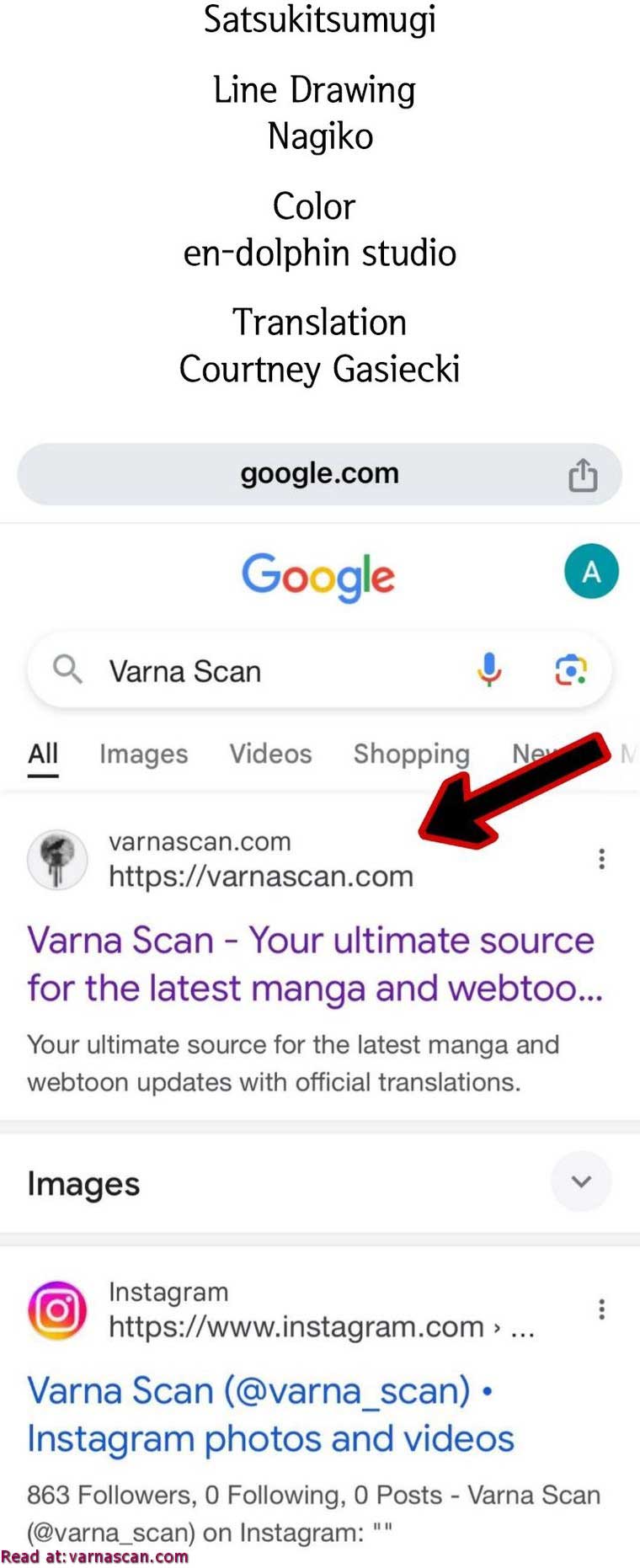Open Varna Scan Instagram photos and videos link
This screenshot has width=640, height=1568.
coord(270,1415)
